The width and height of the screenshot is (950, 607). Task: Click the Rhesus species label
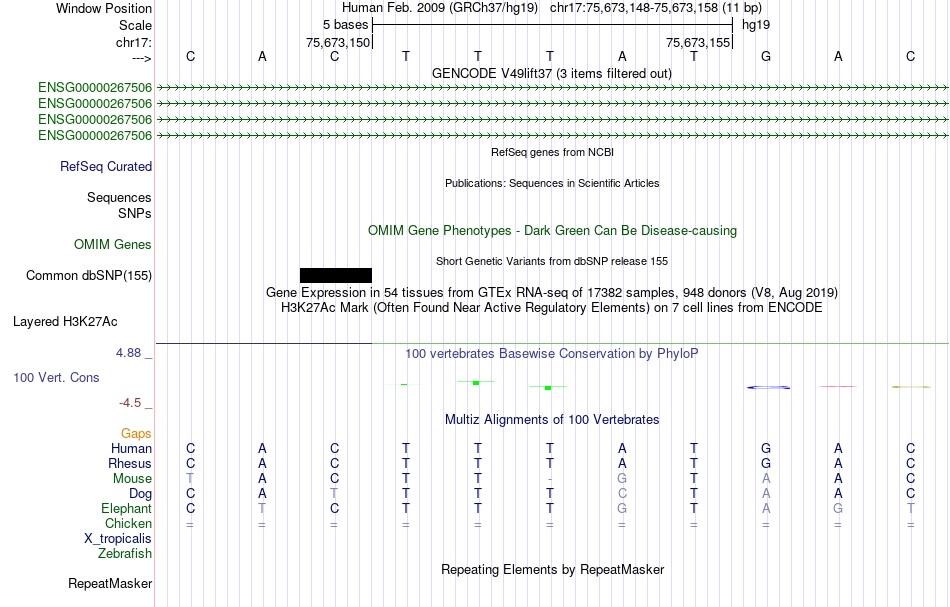click(x=130, y=464)
